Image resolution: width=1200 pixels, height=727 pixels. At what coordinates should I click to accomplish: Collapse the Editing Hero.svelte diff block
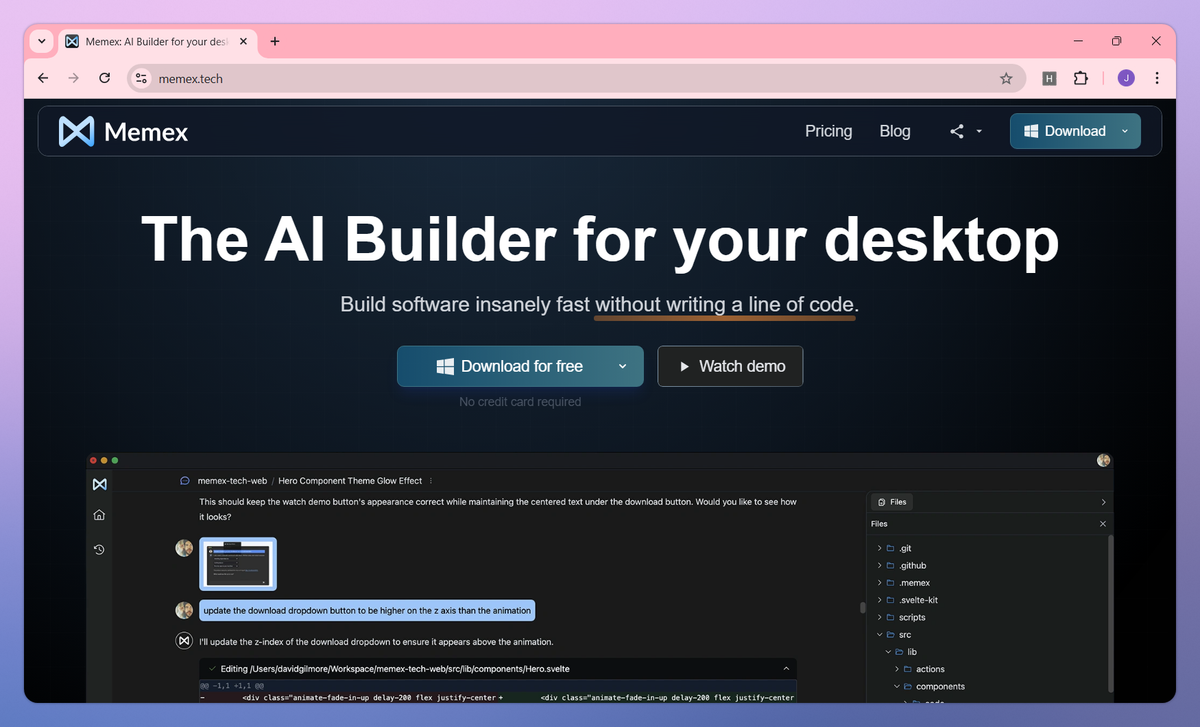[786, 668]
